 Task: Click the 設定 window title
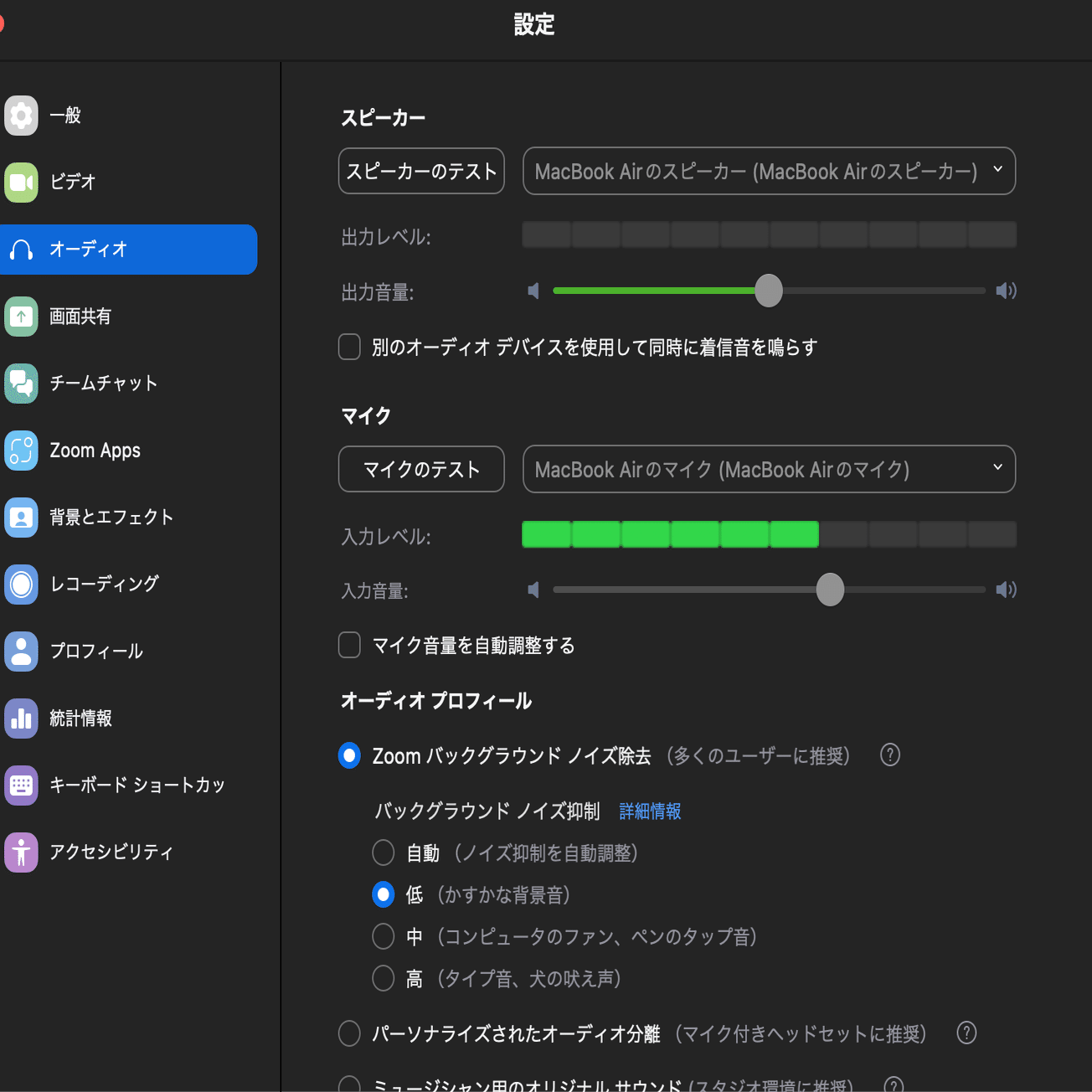tap(534, 24)
